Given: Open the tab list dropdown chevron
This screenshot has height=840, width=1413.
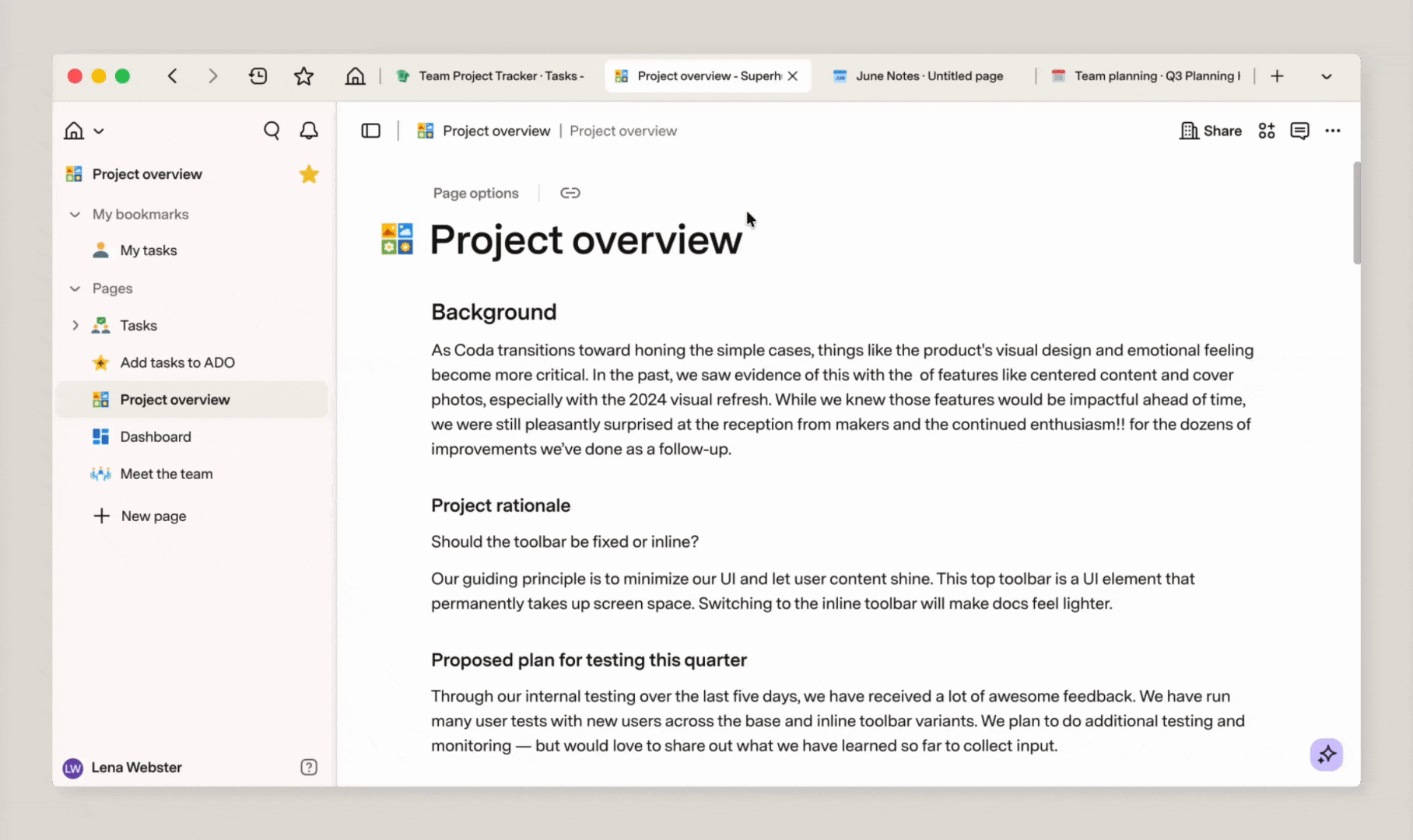Looking at the screenshot, I should (x=1327, y=76).
